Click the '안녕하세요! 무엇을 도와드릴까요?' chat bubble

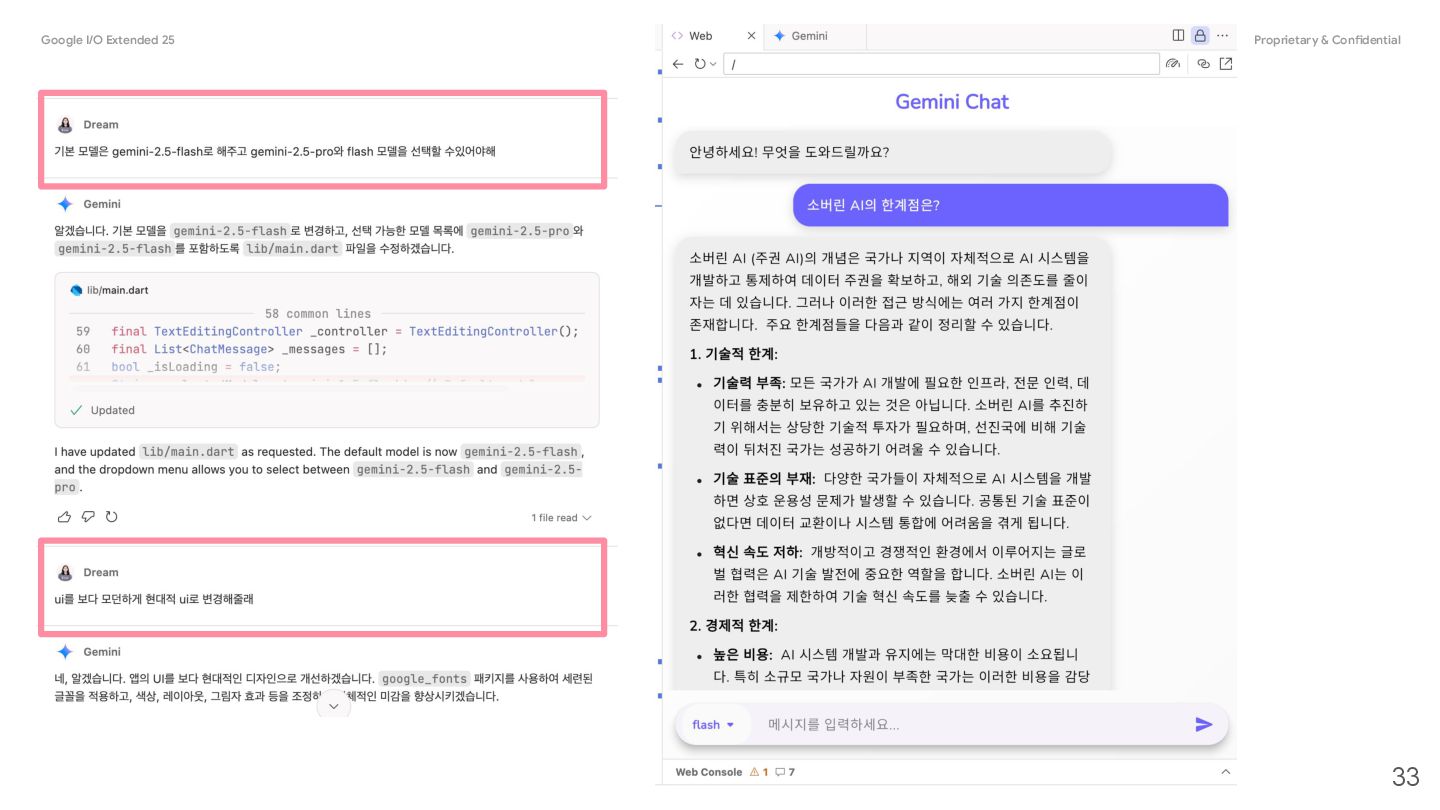tap(892, 153)
